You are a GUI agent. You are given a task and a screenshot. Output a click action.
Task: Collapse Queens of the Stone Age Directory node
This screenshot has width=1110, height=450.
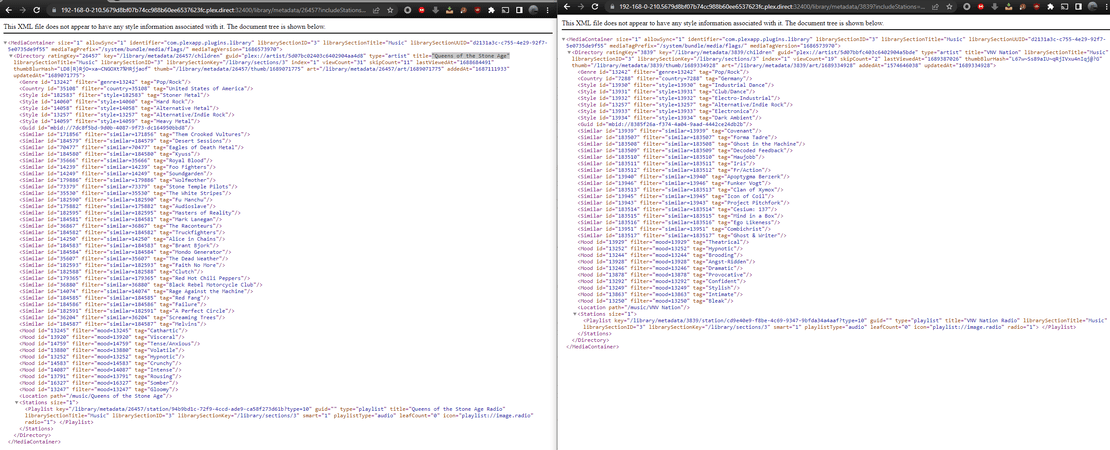point(11,56)
